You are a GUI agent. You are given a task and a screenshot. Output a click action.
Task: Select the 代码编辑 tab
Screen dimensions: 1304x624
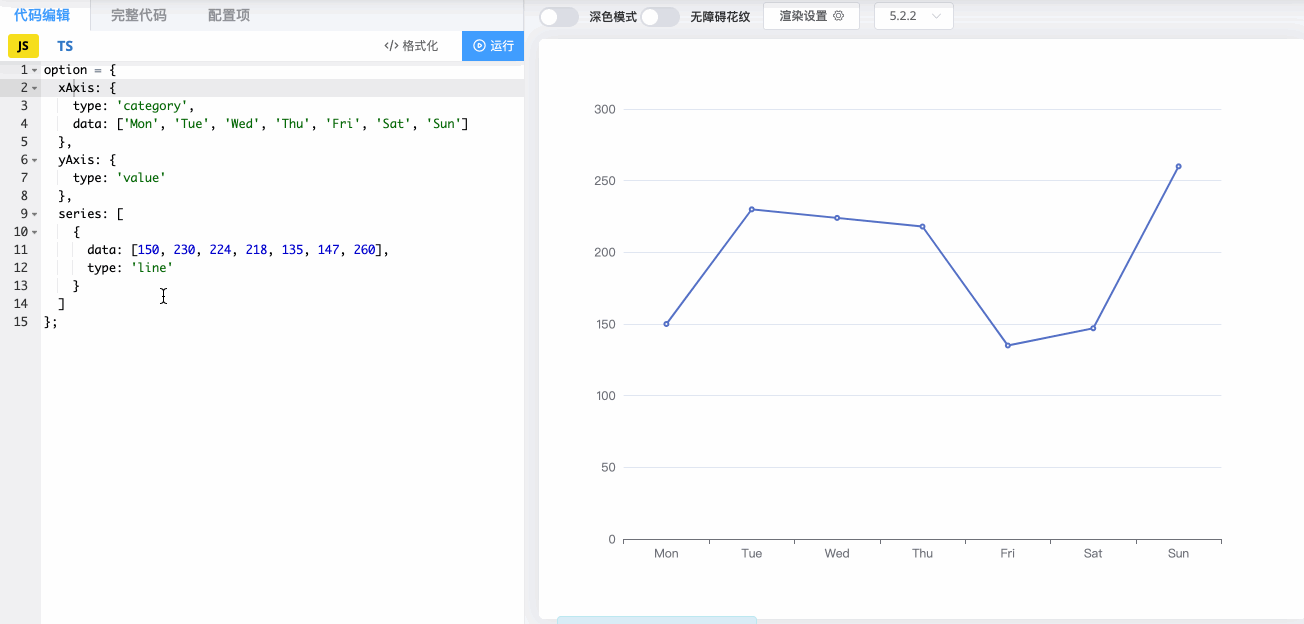click(x=42, y=15)
